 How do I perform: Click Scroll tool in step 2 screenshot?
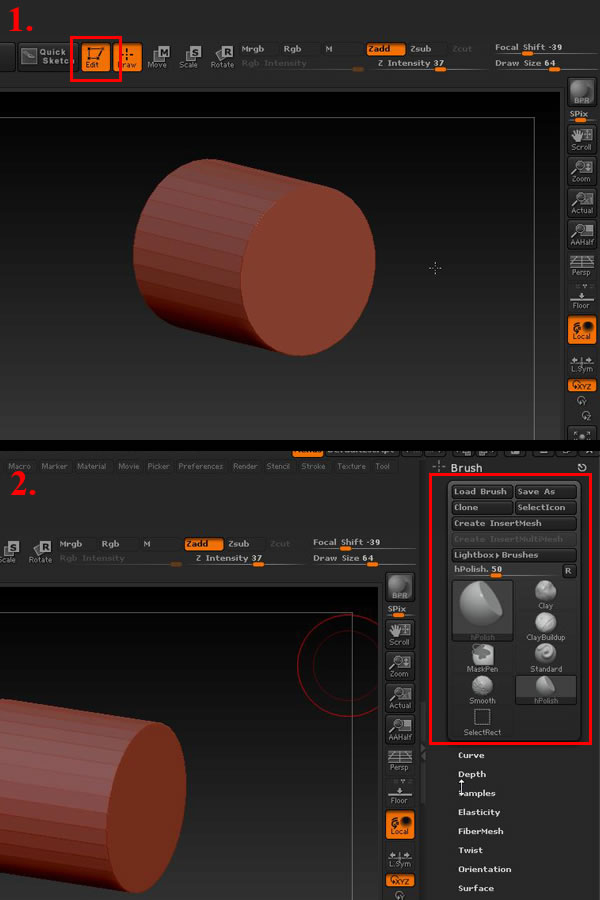point(400,635)
